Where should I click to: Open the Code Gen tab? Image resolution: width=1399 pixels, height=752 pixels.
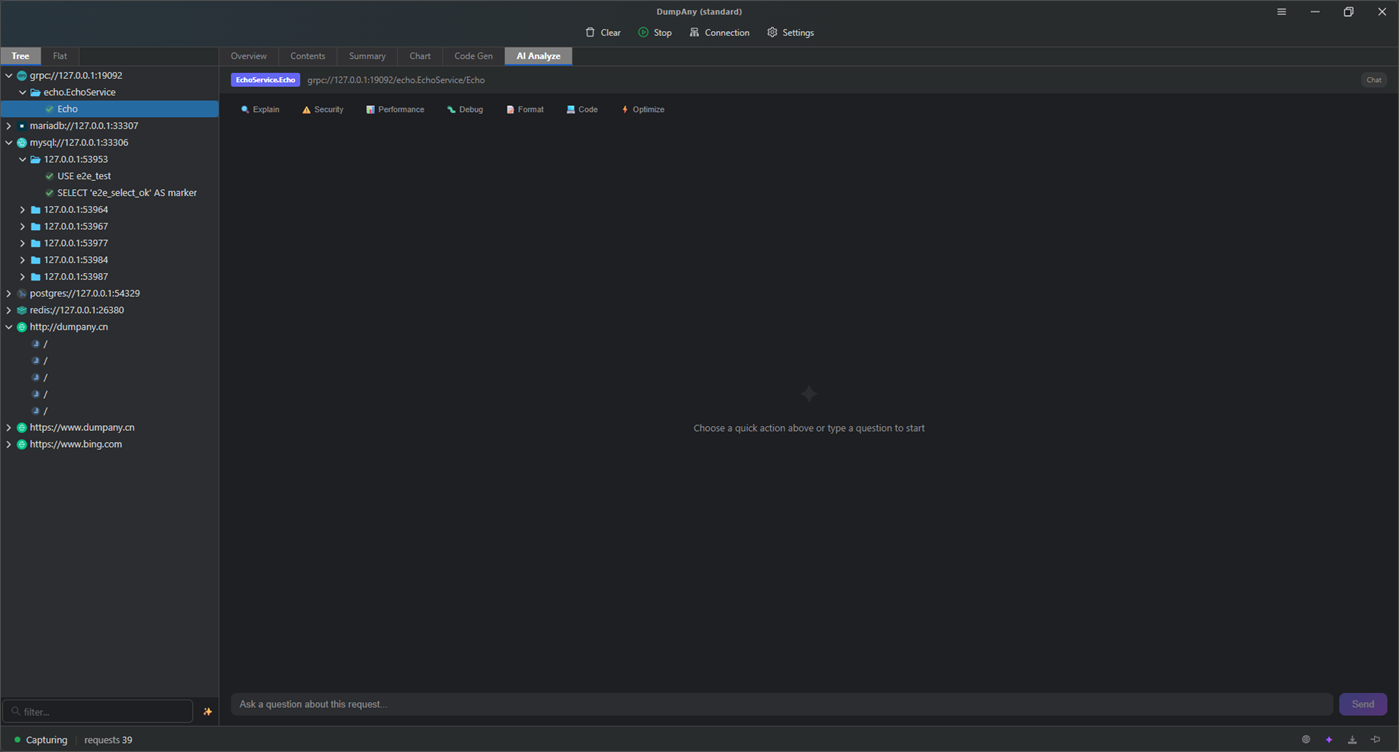[x=473, y=56]
